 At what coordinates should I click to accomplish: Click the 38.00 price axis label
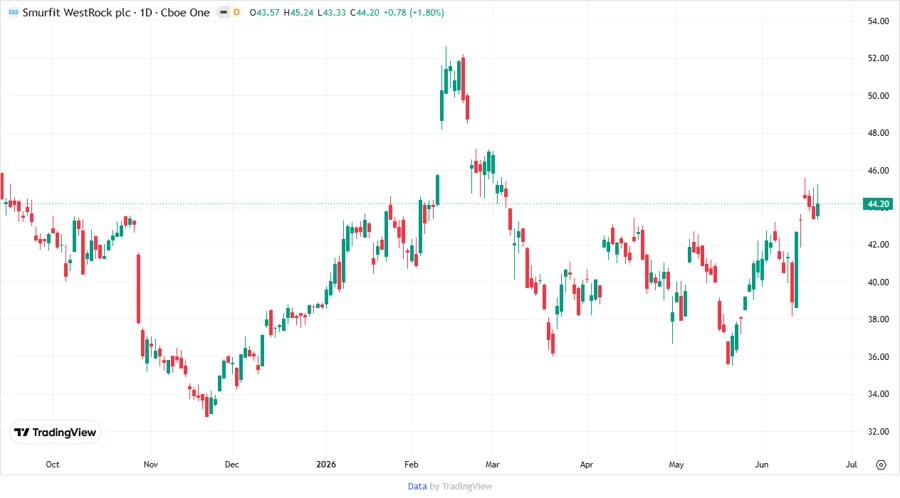click(878, 320)
